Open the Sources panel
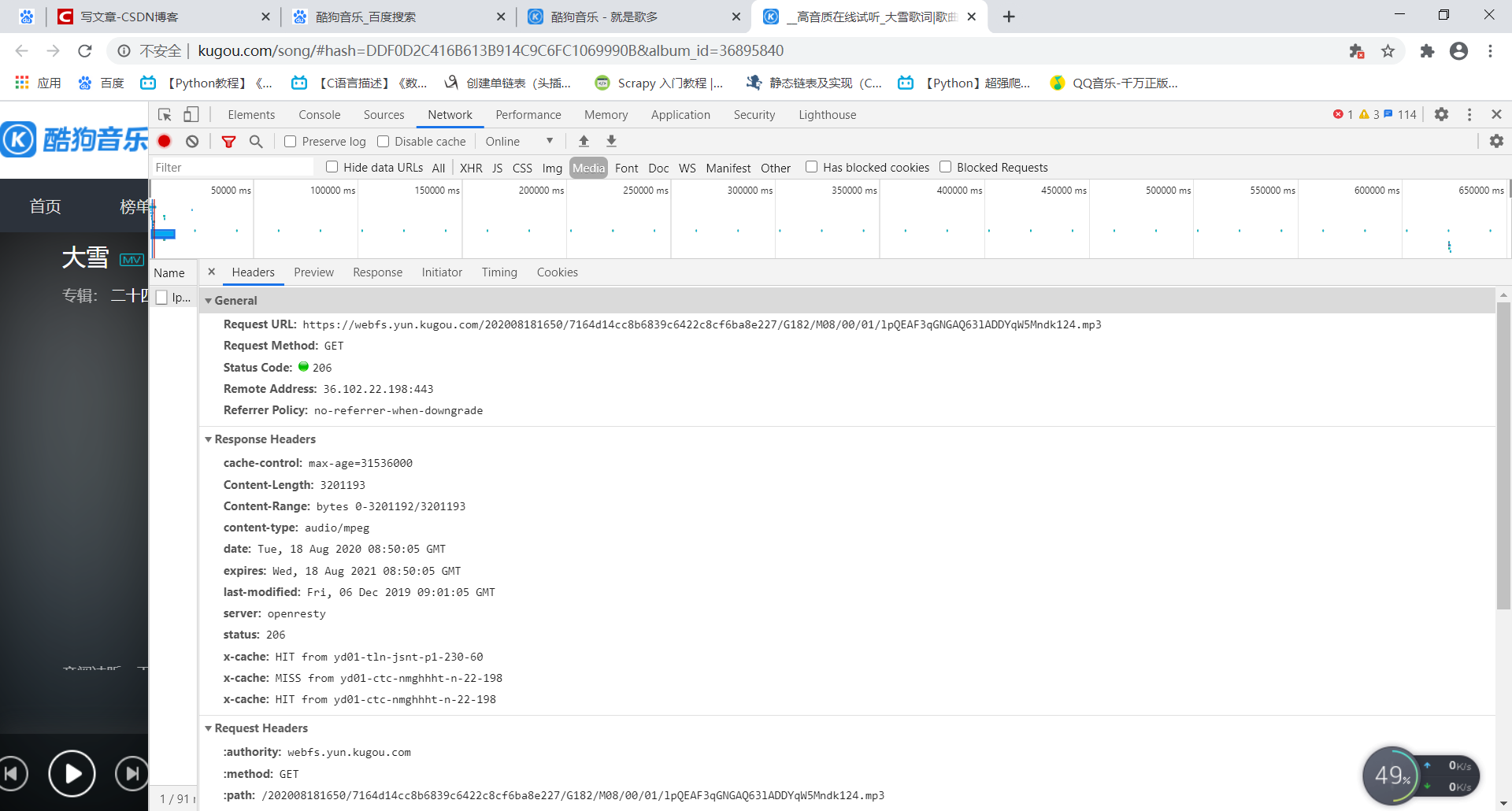The width and height of the screenshot is (1512, 811). tap(384, 115)
